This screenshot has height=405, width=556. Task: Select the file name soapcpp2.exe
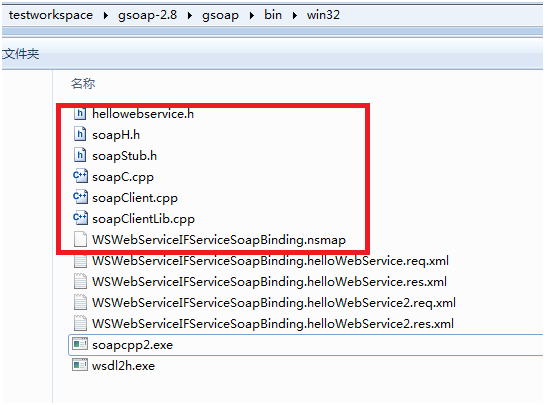[x=133, y=345]
